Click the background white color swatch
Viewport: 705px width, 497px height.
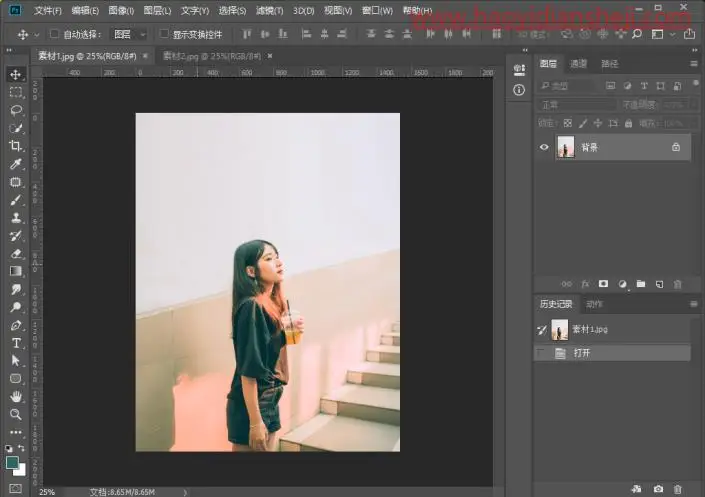[22, 471]
